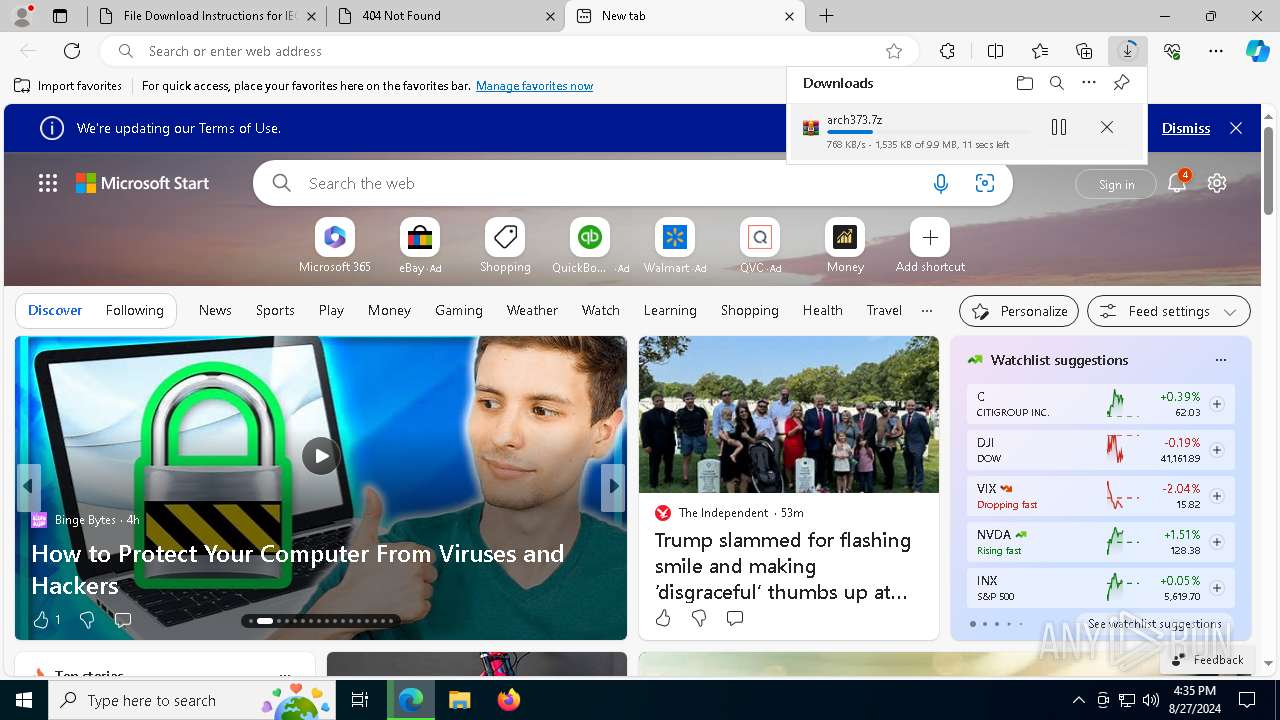Screen dimensions: 1280x720
Task: Add this page to favorites star
Action: coord(894,51)
